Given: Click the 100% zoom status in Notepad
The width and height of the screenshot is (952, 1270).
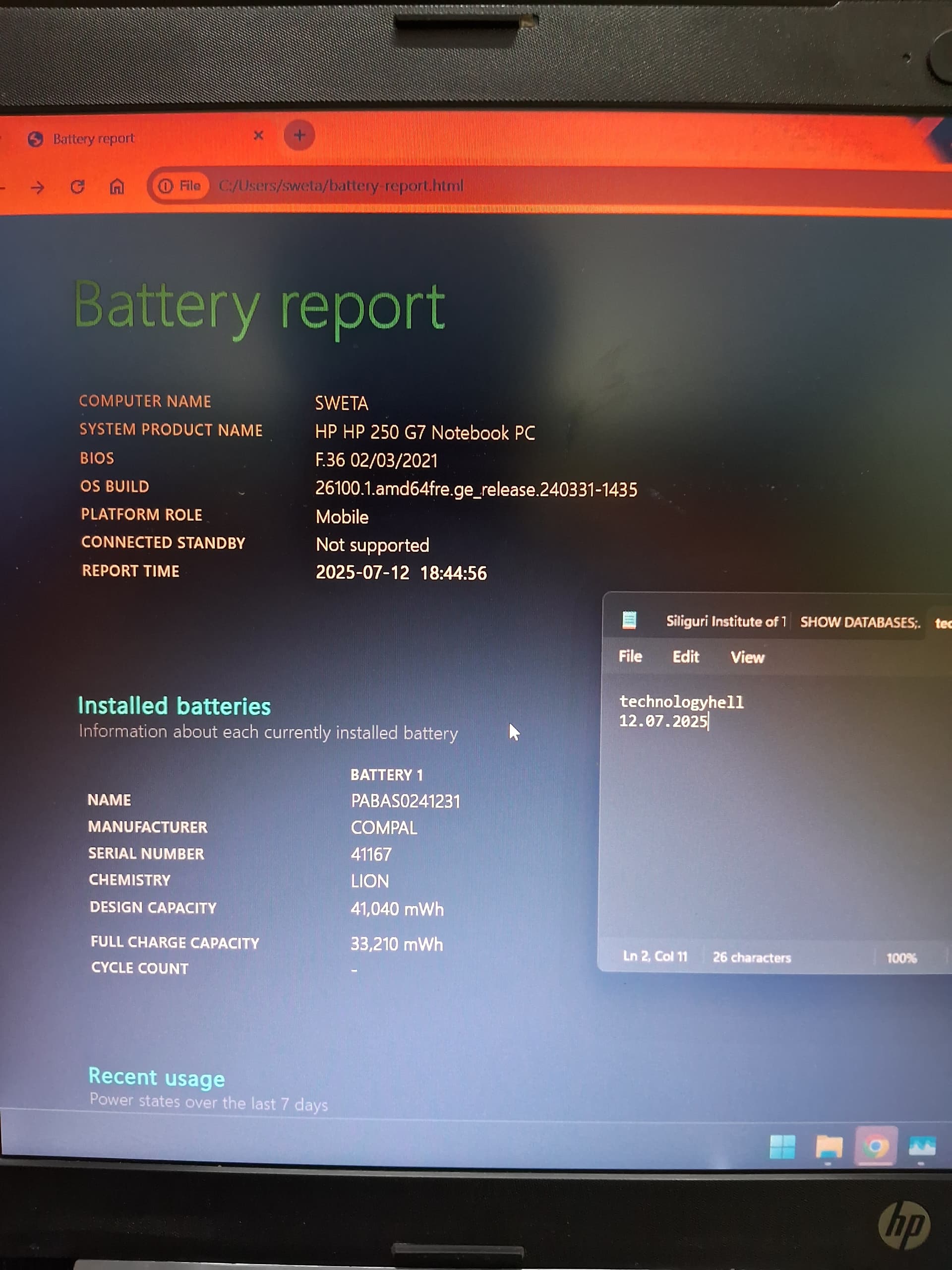Looking at the screenshot, I should pos(901,957).
